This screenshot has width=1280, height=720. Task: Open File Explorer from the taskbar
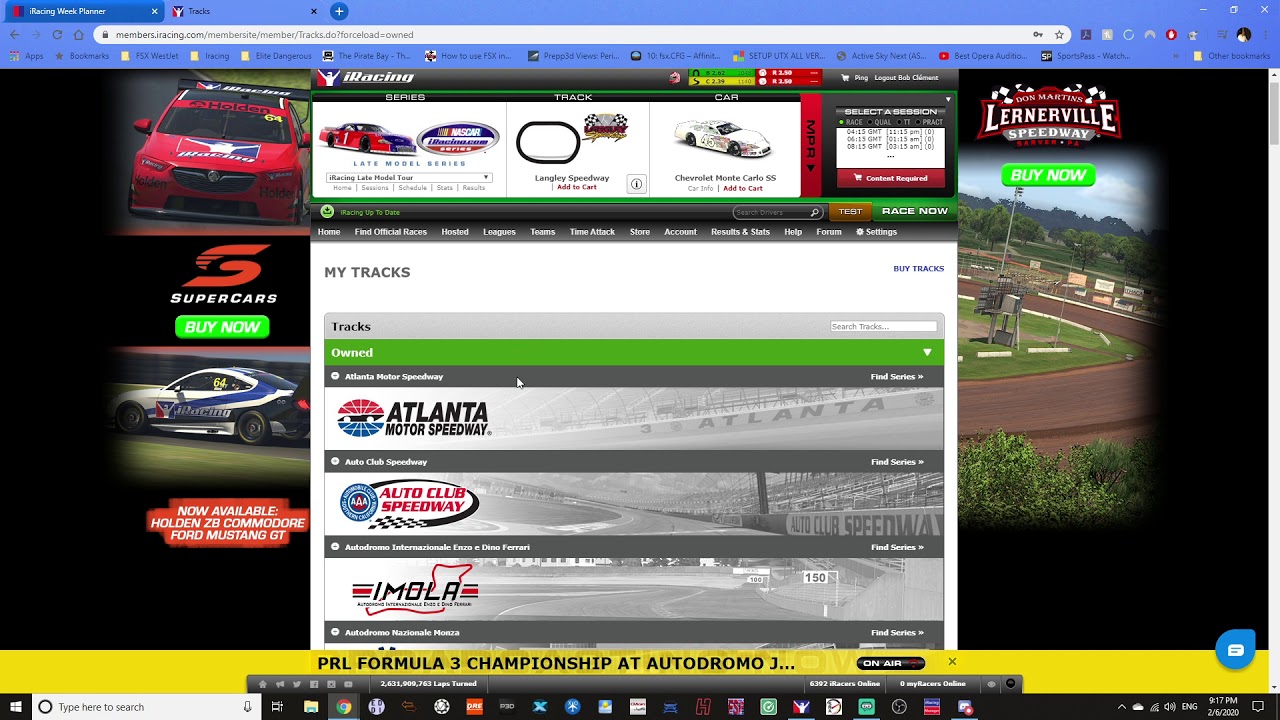(x=311, y=707)
